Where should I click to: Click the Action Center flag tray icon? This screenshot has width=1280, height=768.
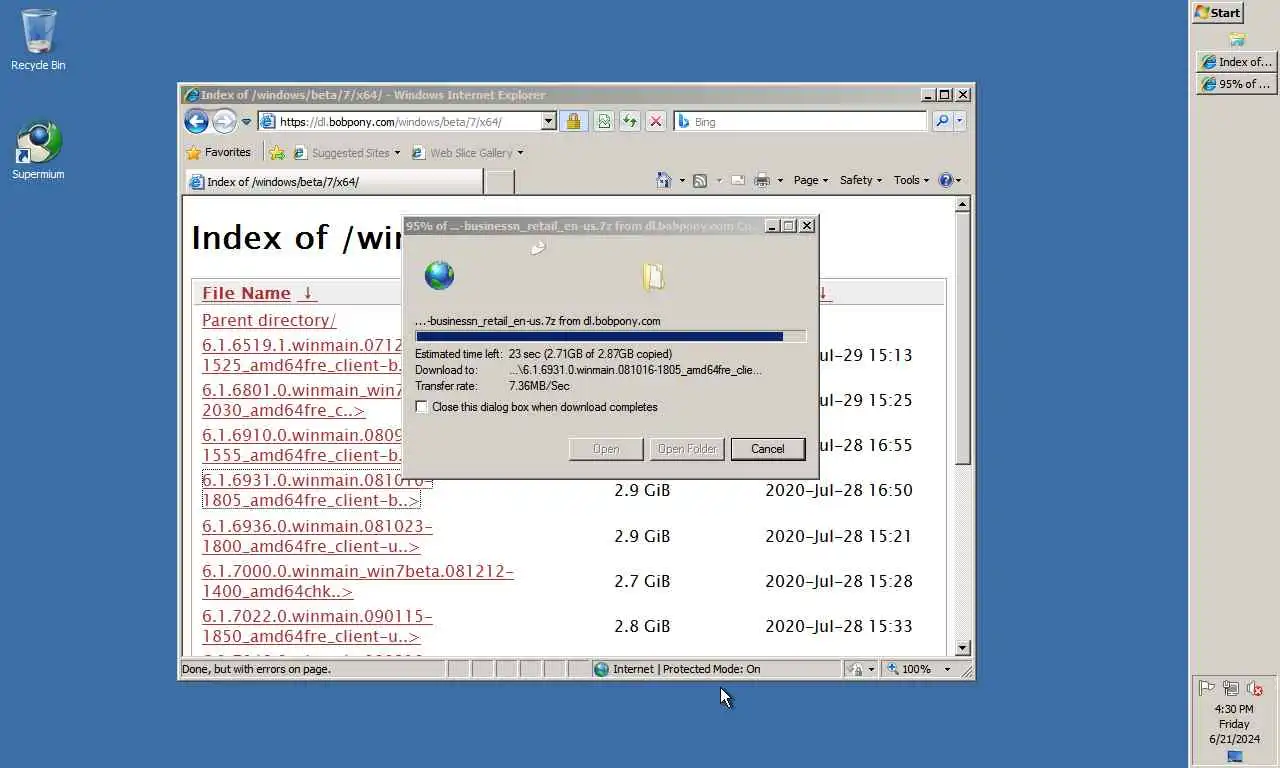point(1206,688)
